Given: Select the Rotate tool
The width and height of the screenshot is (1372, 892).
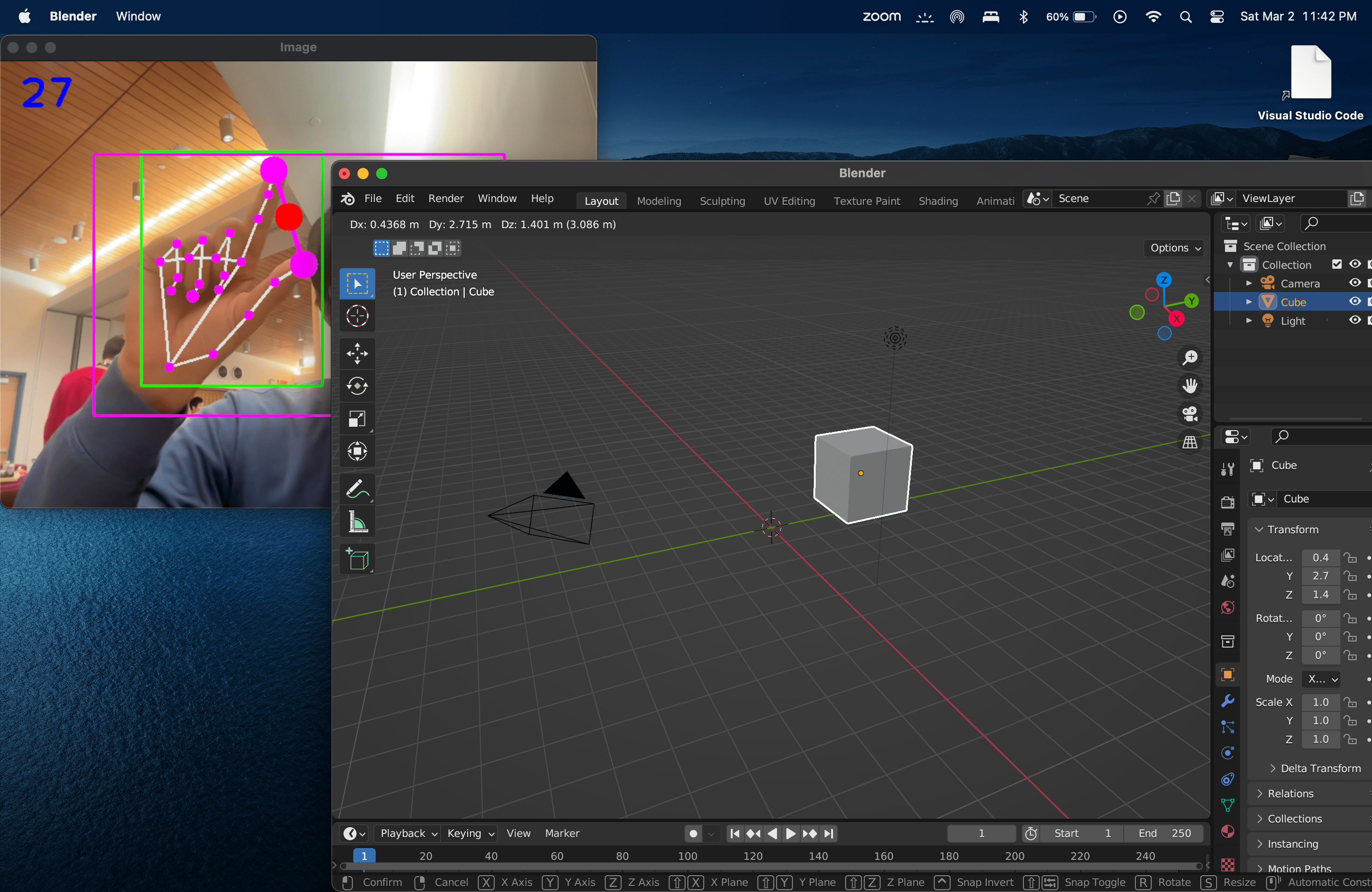Looking at the screenshot, I should 357,386.
